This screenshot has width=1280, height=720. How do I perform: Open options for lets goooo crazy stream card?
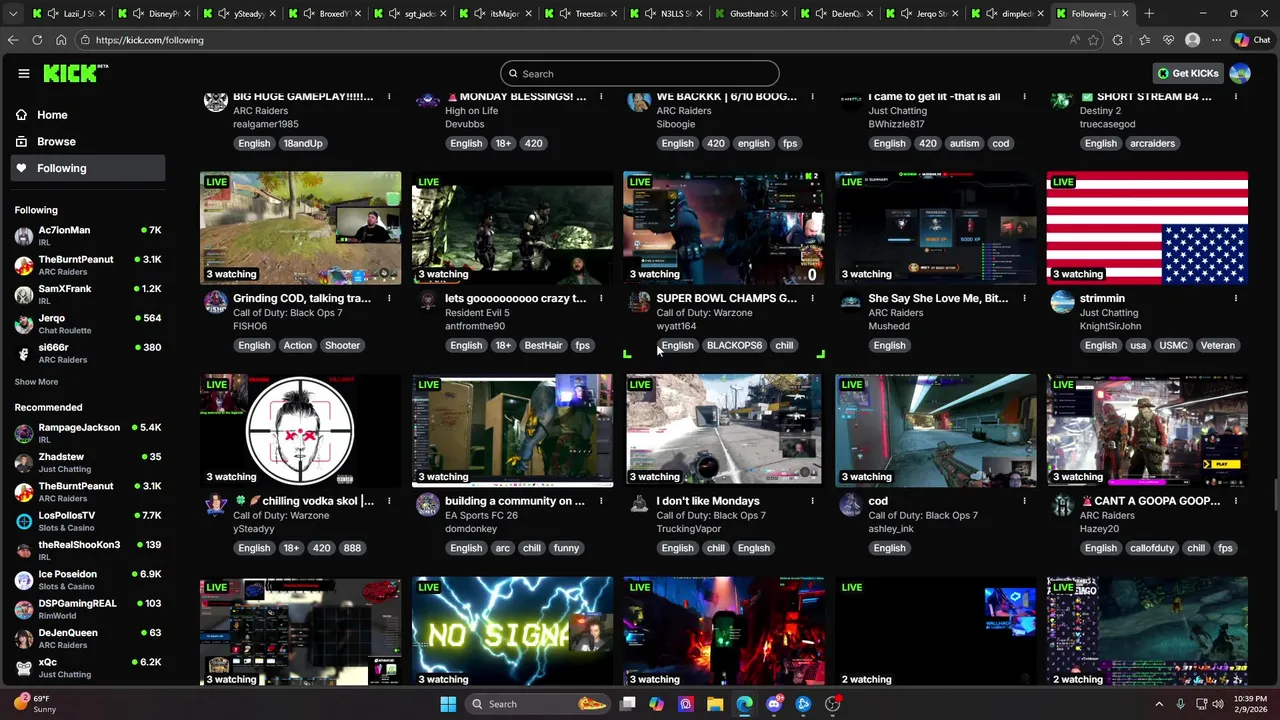(x=601, y=298)
